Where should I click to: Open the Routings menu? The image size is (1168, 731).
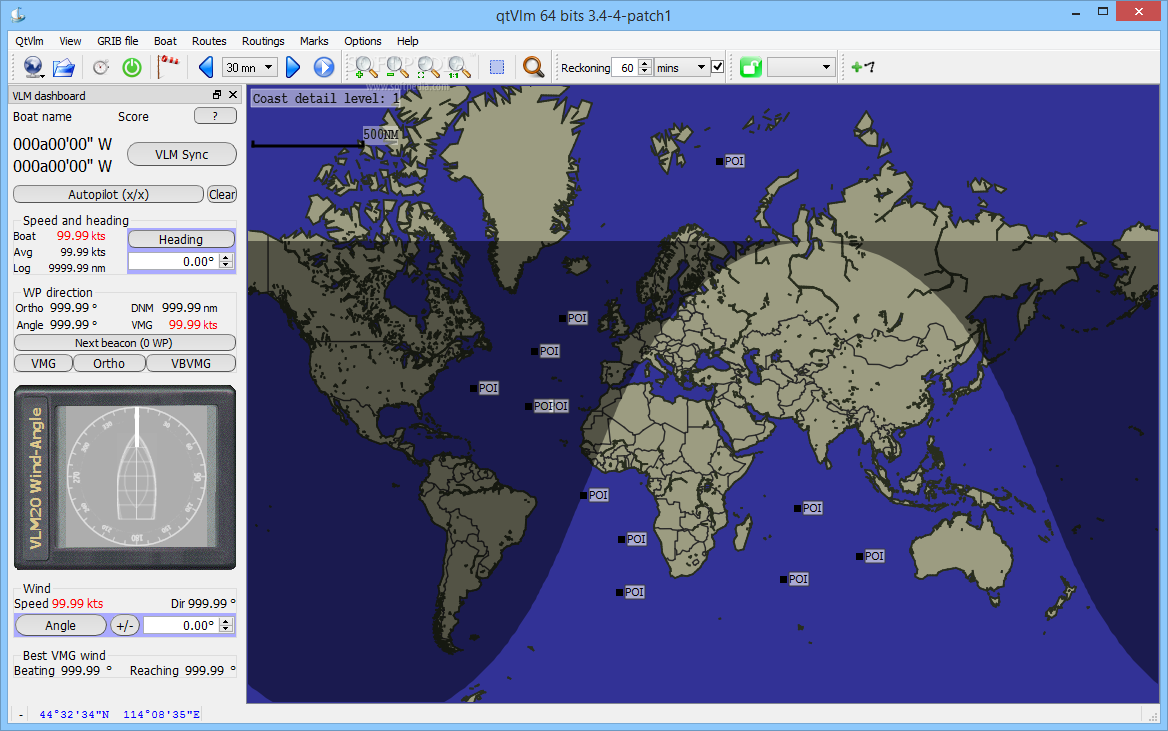click(x=263, y=41)
